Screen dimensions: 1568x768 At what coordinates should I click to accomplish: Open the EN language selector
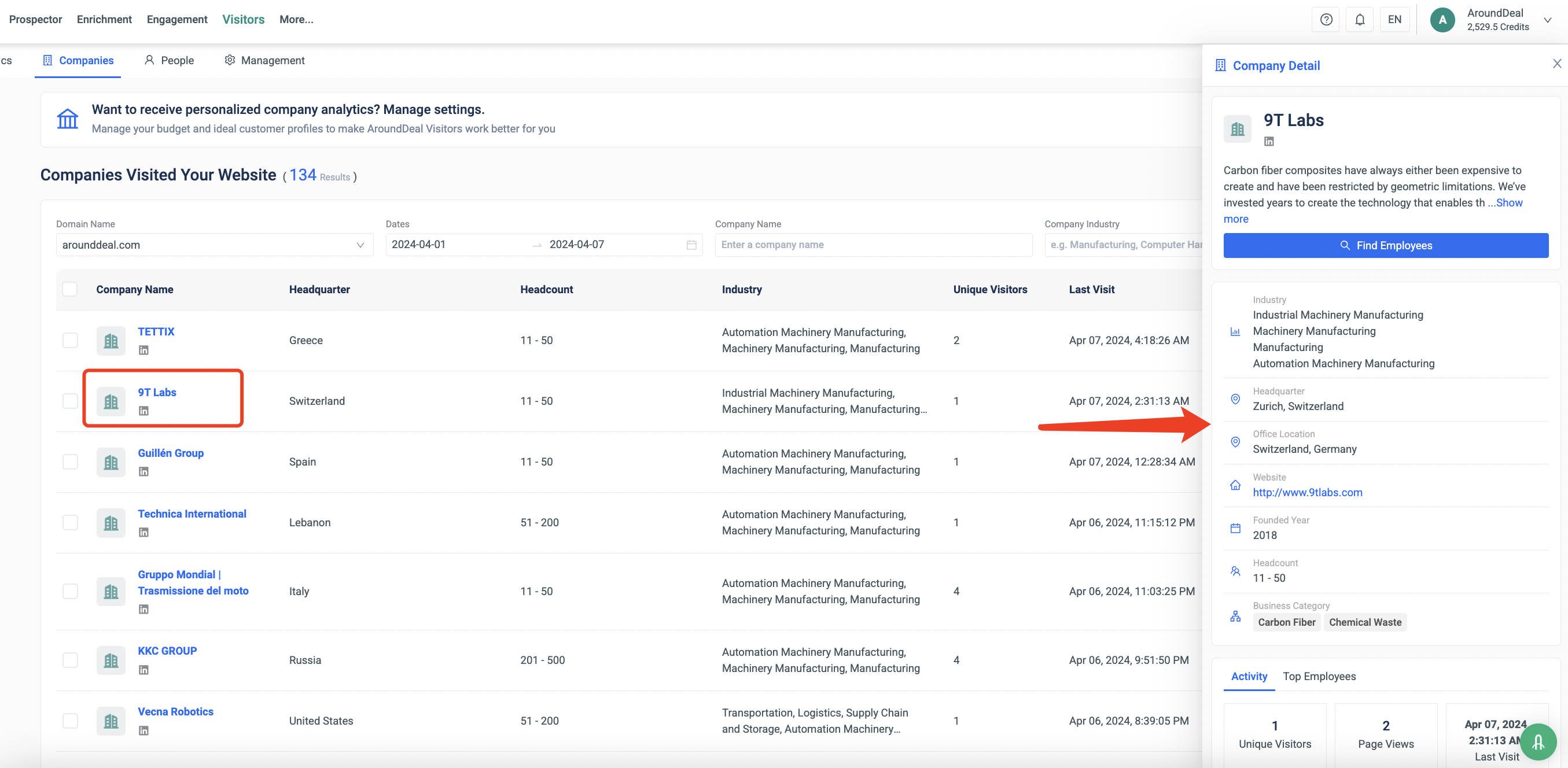coord(1394,20)
